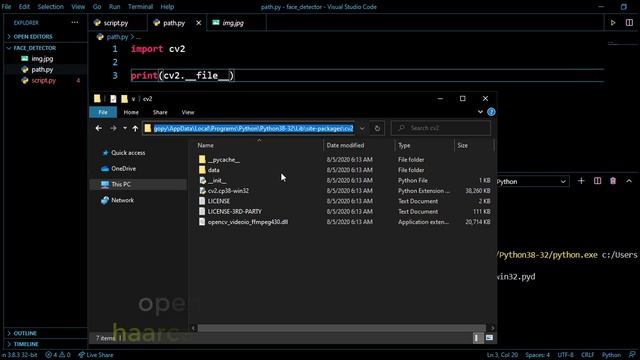640x360 pixels.
Task: Expand the Timeline section
Action: click(26, 344)
